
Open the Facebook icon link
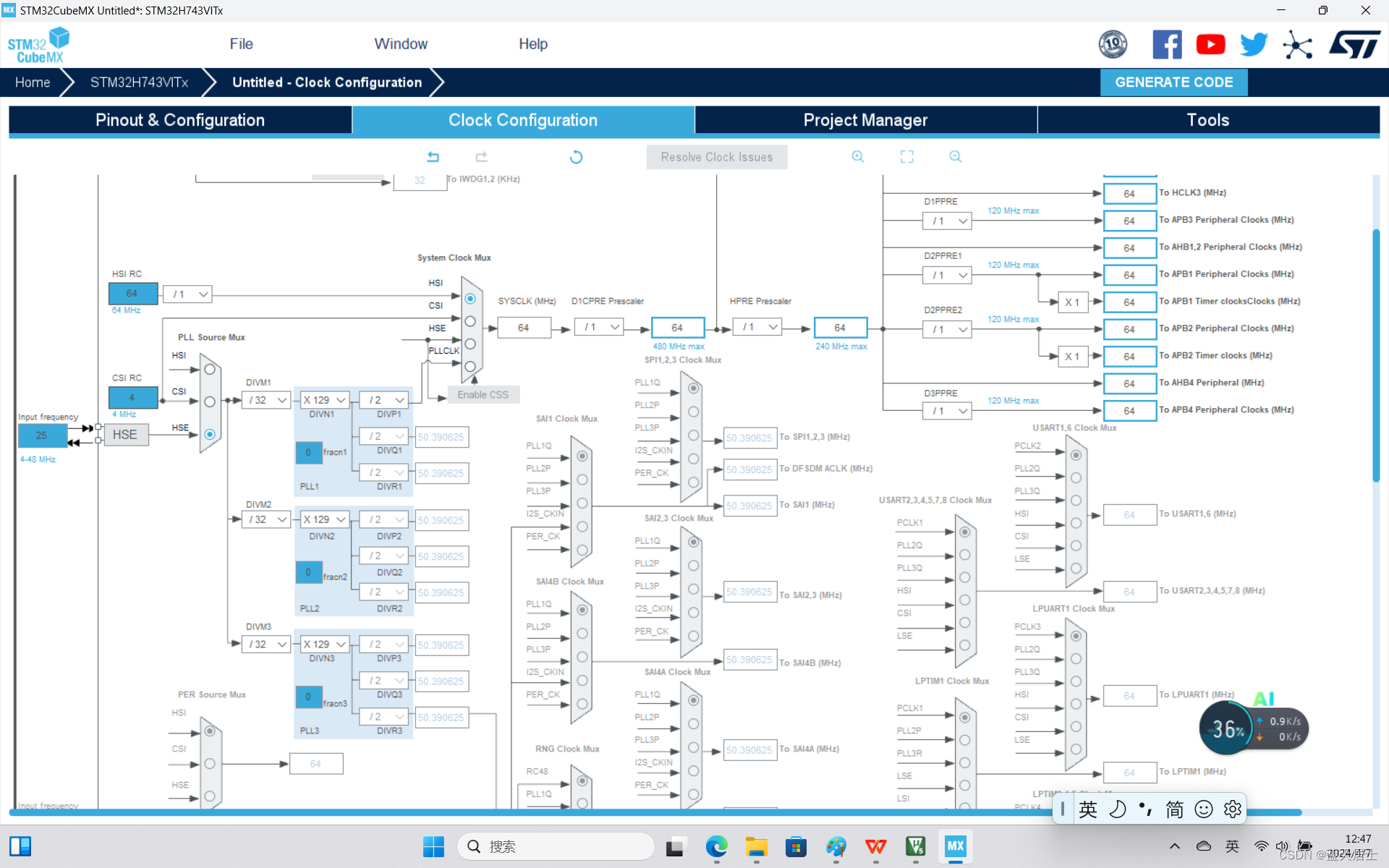point(1167,45)
